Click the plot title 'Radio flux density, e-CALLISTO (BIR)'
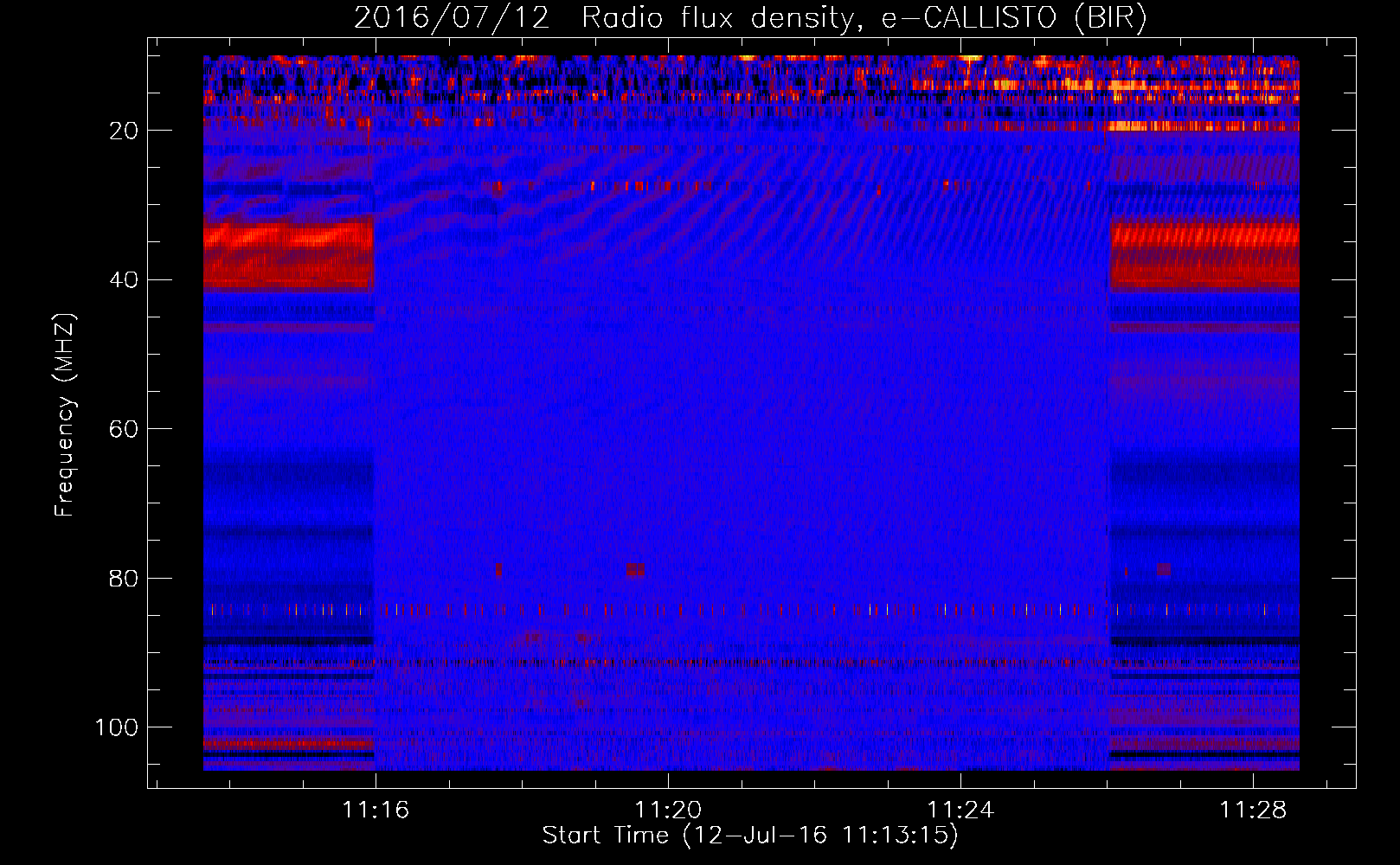This screenshot has width=1400, height=865. coord(864,18)
